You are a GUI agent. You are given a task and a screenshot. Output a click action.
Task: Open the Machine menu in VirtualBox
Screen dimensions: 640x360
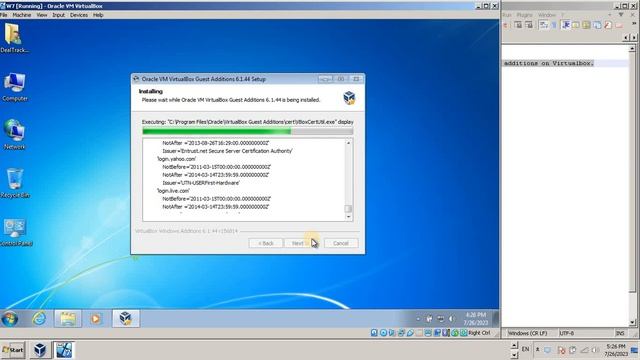[22, 15]
